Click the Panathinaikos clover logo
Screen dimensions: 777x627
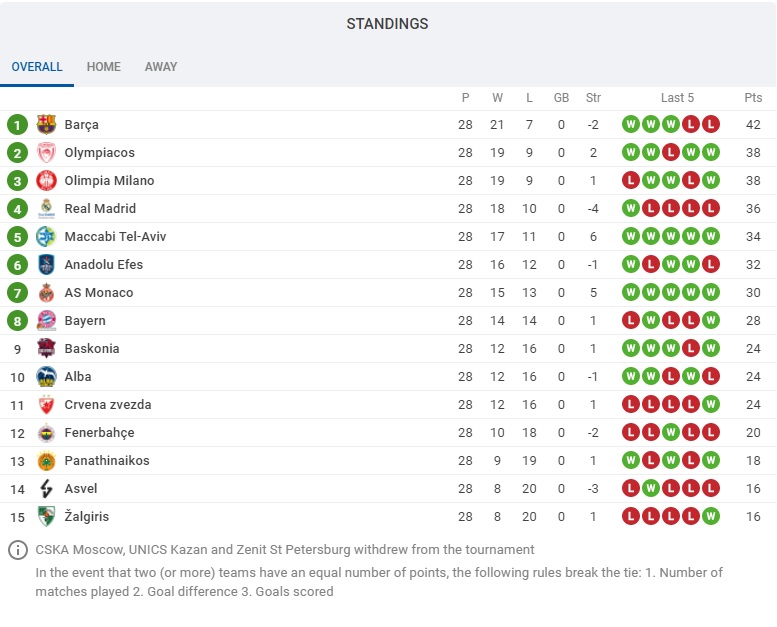pos(46,460)
